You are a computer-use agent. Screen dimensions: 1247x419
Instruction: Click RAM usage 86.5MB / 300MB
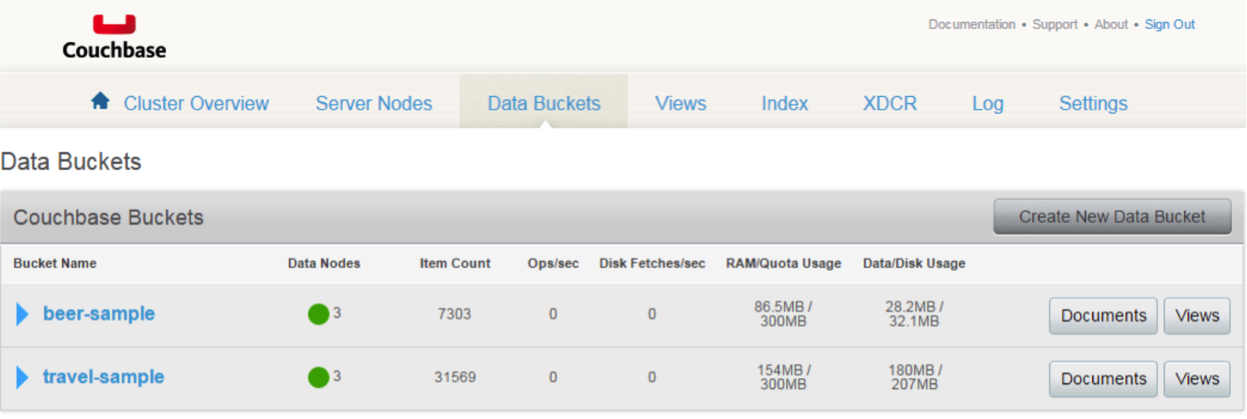(x=782, y=314)
